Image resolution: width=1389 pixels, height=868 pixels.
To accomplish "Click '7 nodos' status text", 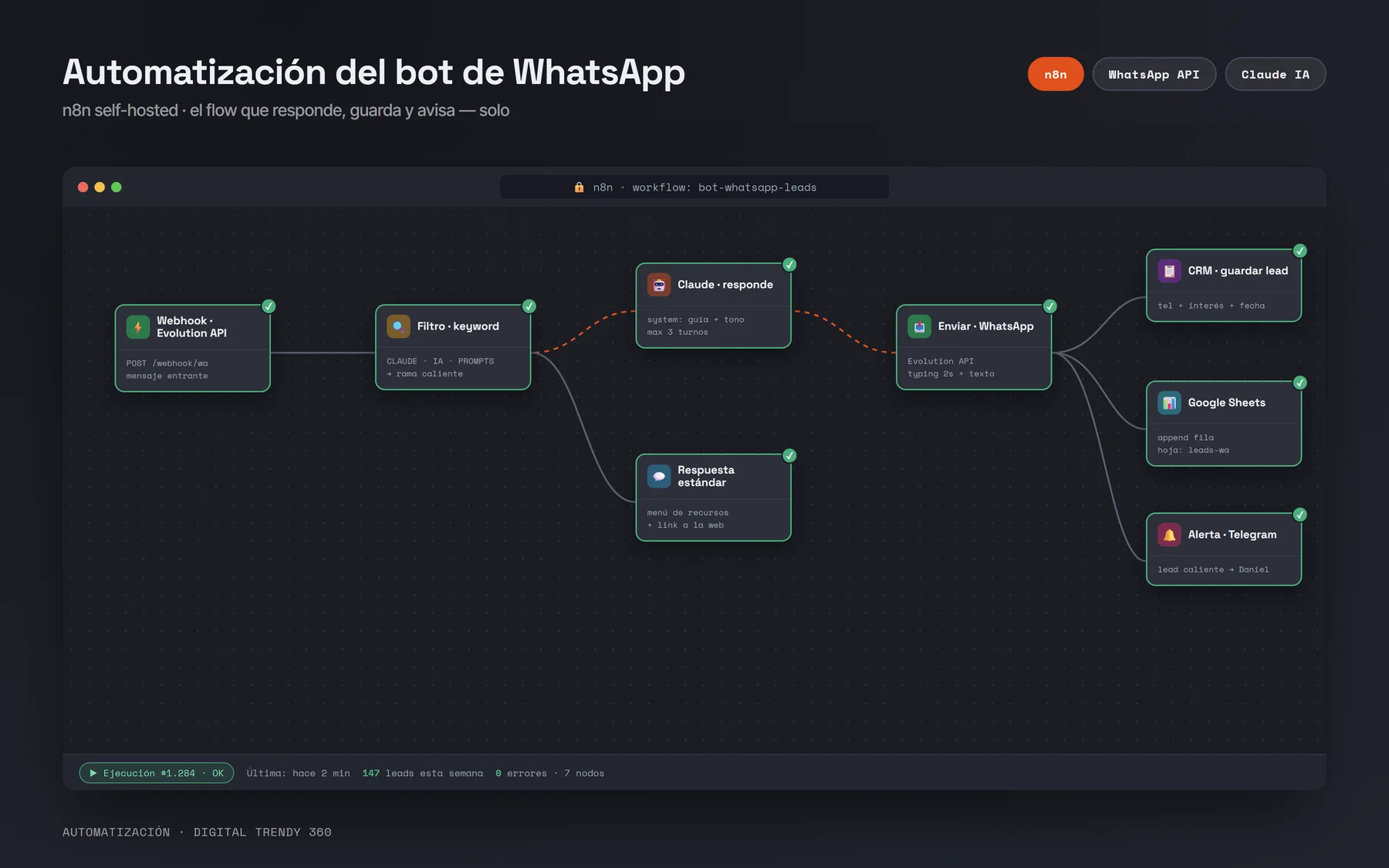I will click(584, 773).
